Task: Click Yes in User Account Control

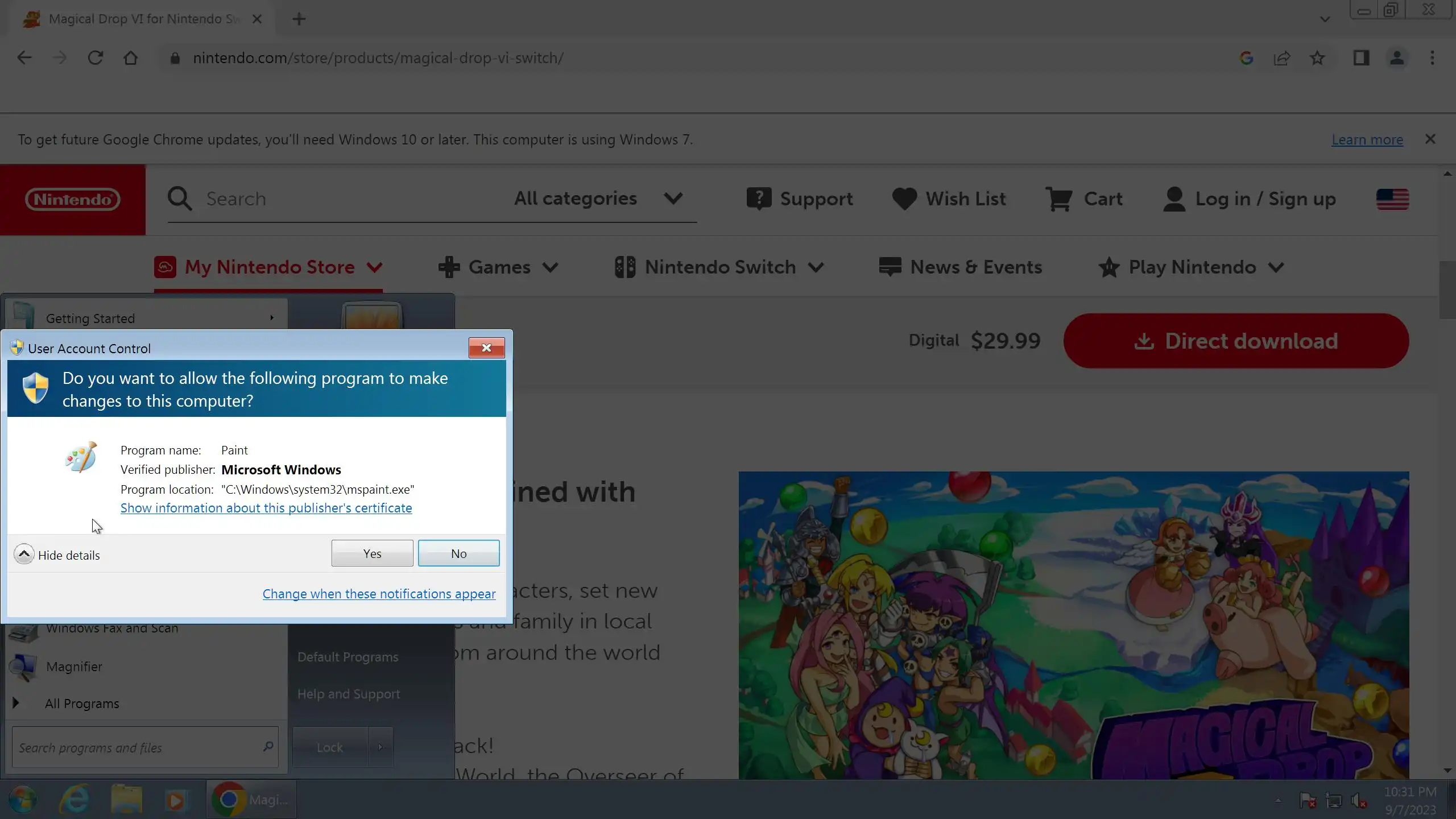Action: pos(372,553)
